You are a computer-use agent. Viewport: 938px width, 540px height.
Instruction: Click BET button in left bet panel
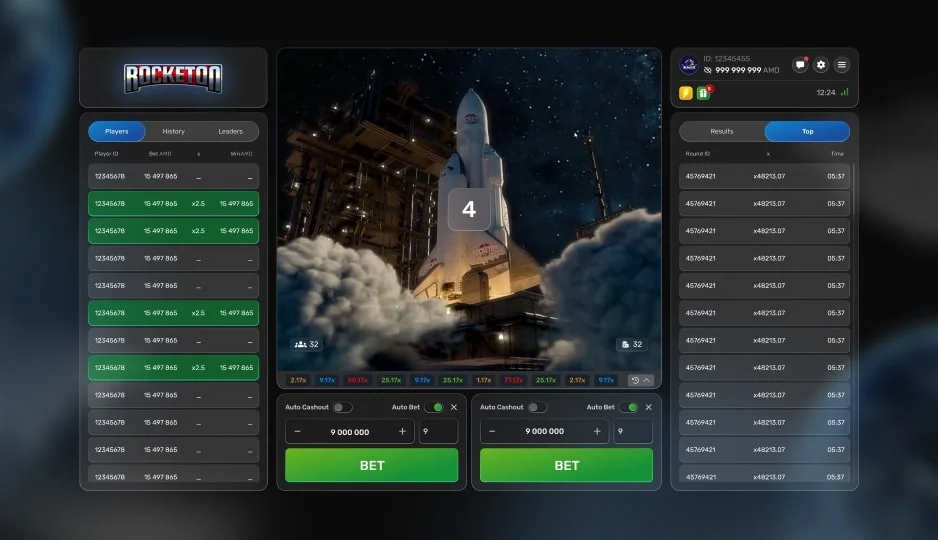pyautogui.click(x=371, y=465)
